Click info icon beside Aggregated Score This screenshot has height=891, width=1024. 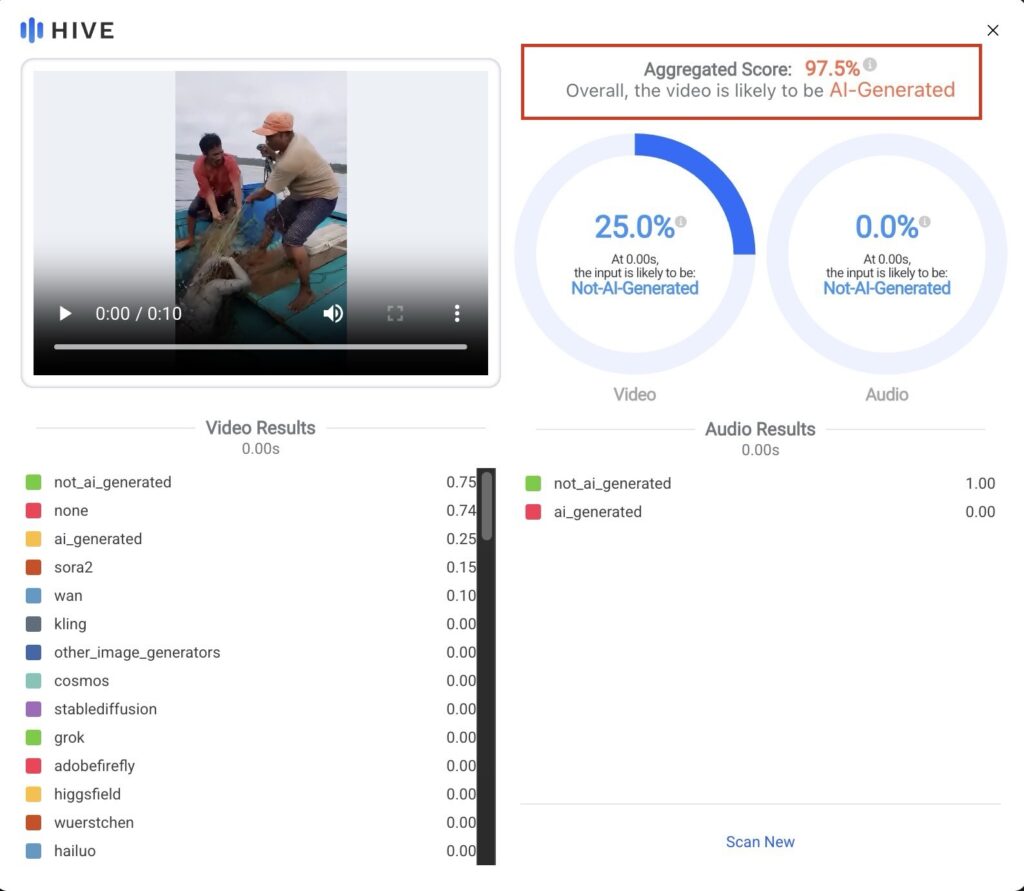[870, 65]
